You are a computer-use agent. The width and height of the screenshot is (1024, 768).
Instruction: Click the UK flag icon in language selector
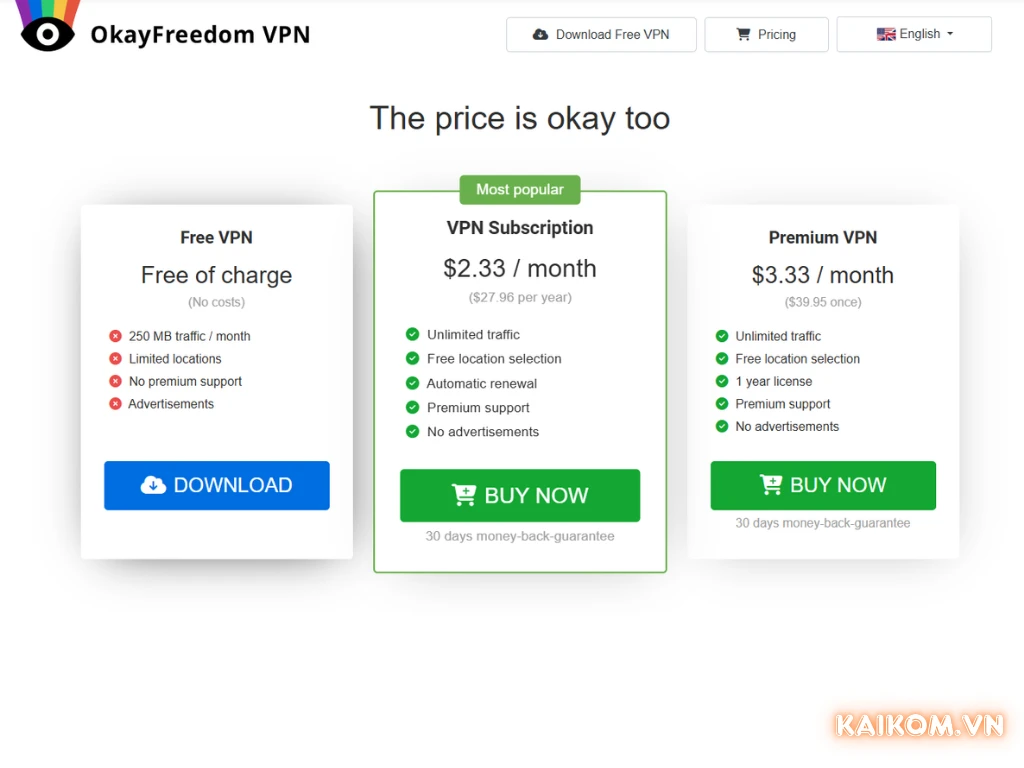pyautogui.click(x=886, y=33)
